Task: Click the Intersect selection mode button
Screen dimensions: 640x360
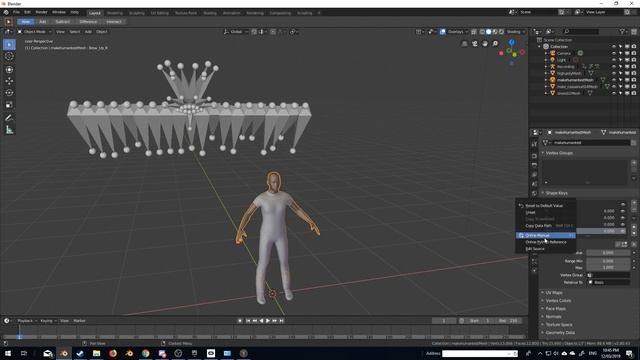Action: point(114,22)
